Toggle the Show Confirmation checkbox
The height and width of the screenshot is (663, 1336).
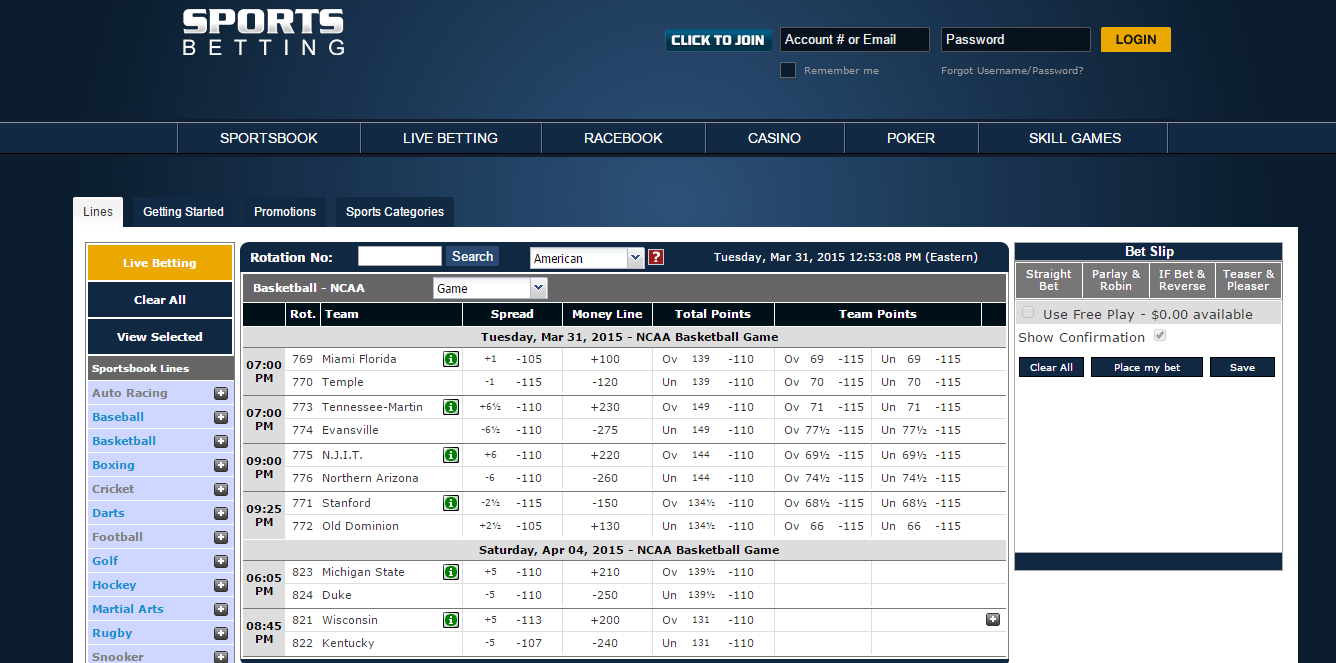[1160, 336]
